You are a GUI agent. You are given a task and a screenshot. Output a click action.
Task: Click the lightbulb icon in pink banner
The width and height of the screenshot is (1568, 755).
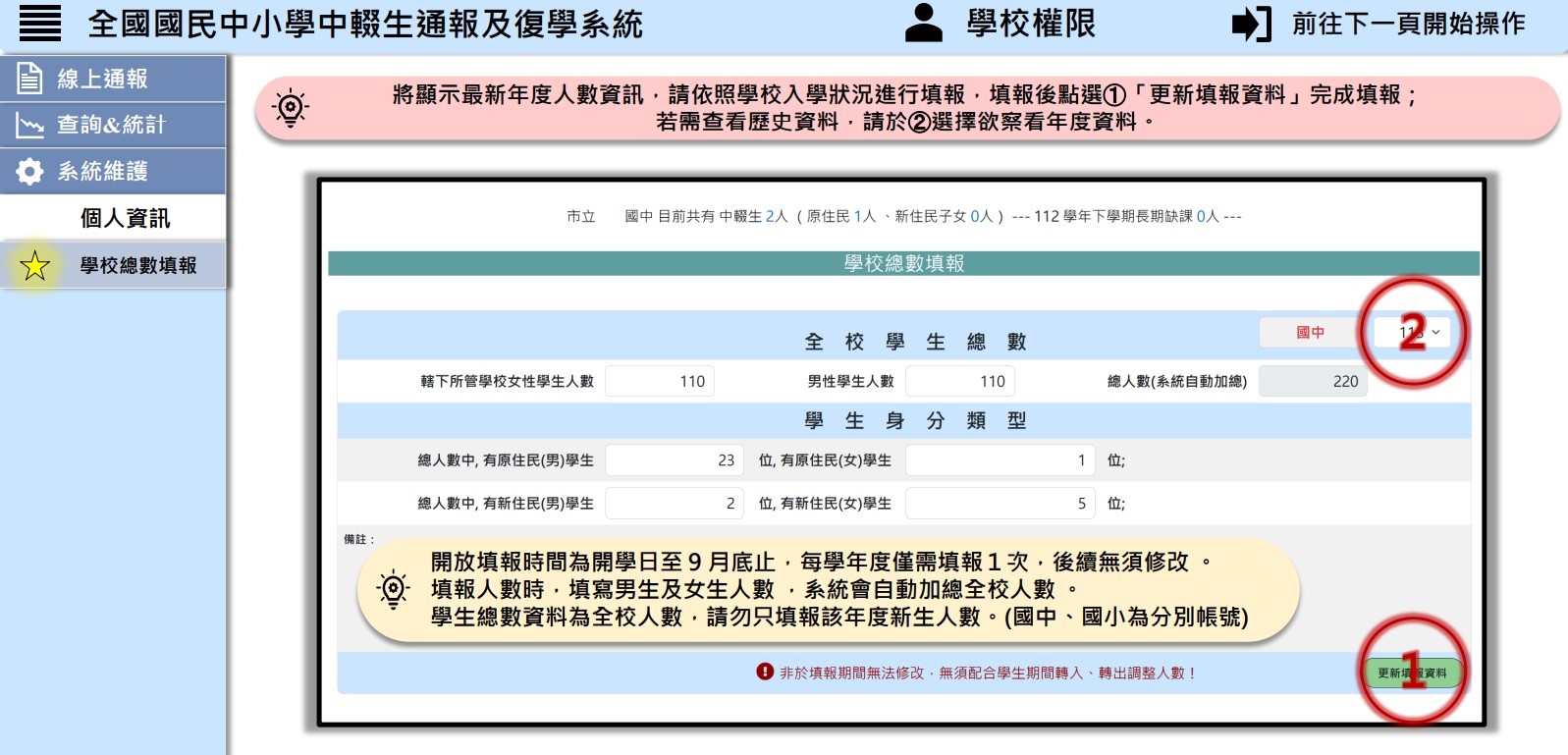coord(291,108)
